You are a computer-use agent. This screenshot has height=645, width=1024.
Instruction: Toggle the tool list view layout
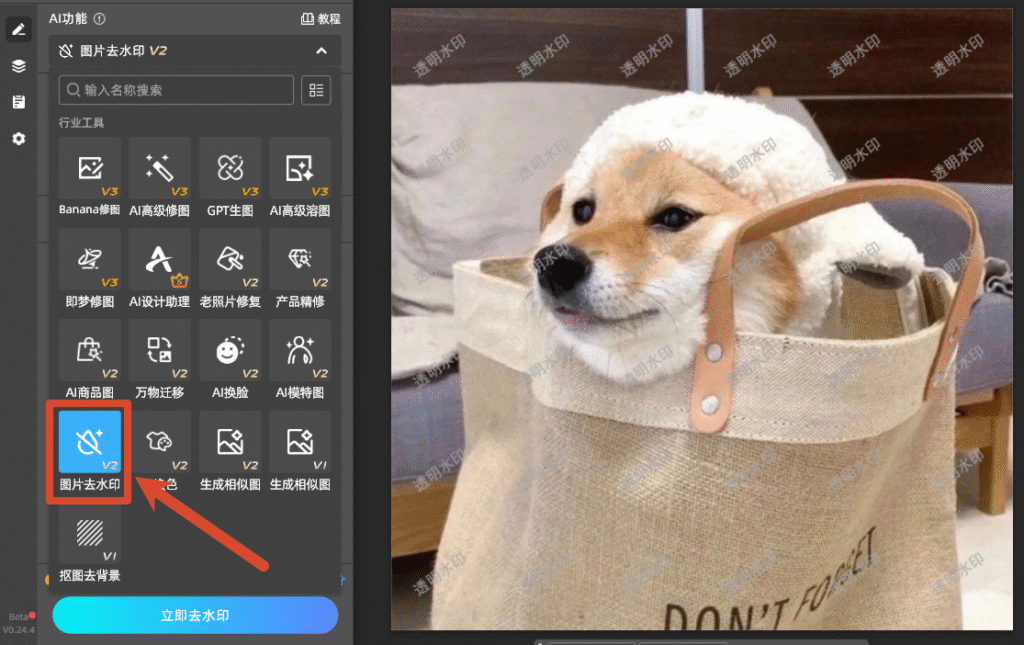(316, 90)
